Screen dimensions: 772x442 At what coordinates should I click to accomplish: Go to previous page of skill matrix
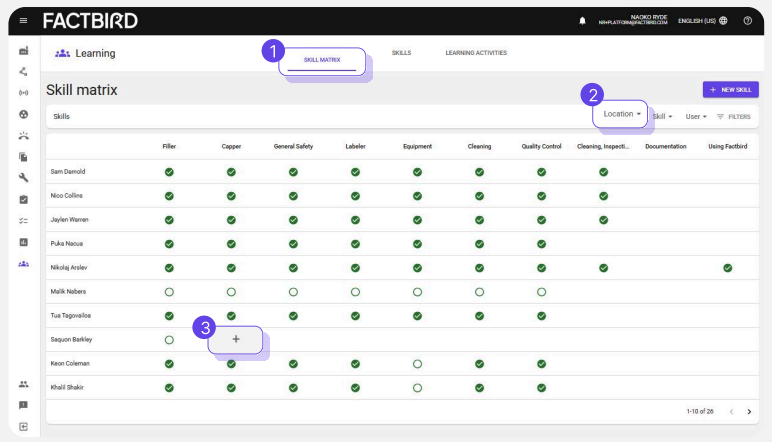tap(732, 411)
